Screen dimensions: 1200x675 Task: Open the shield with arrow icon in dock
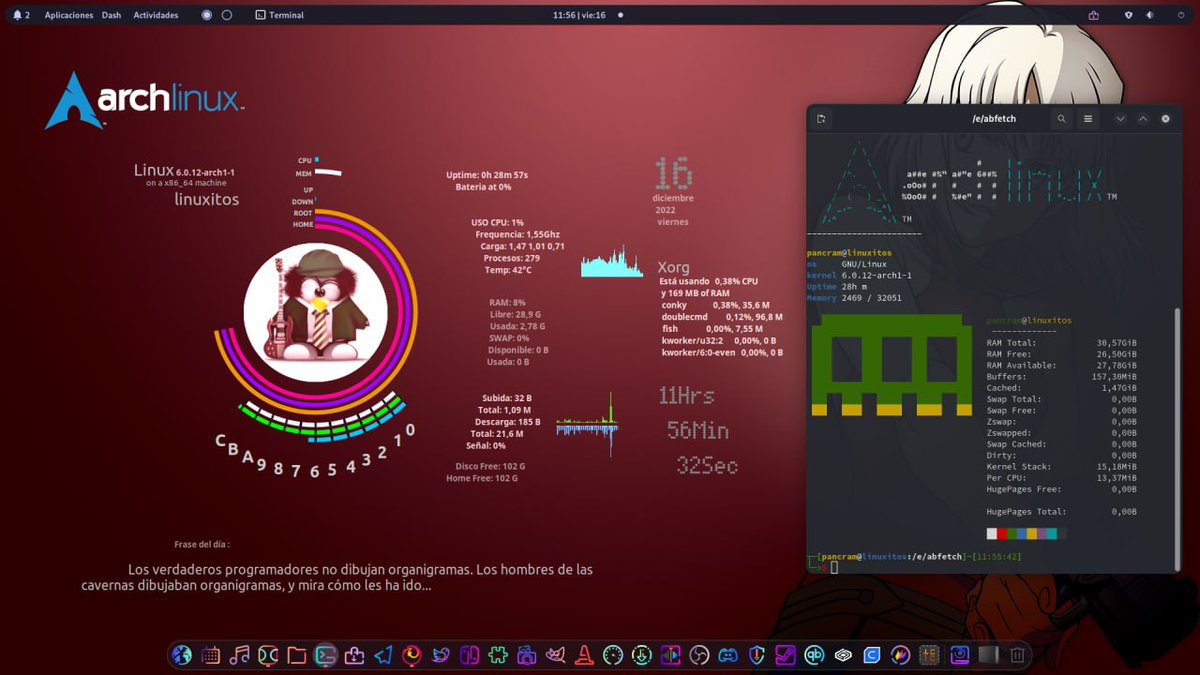coord(757,655)
